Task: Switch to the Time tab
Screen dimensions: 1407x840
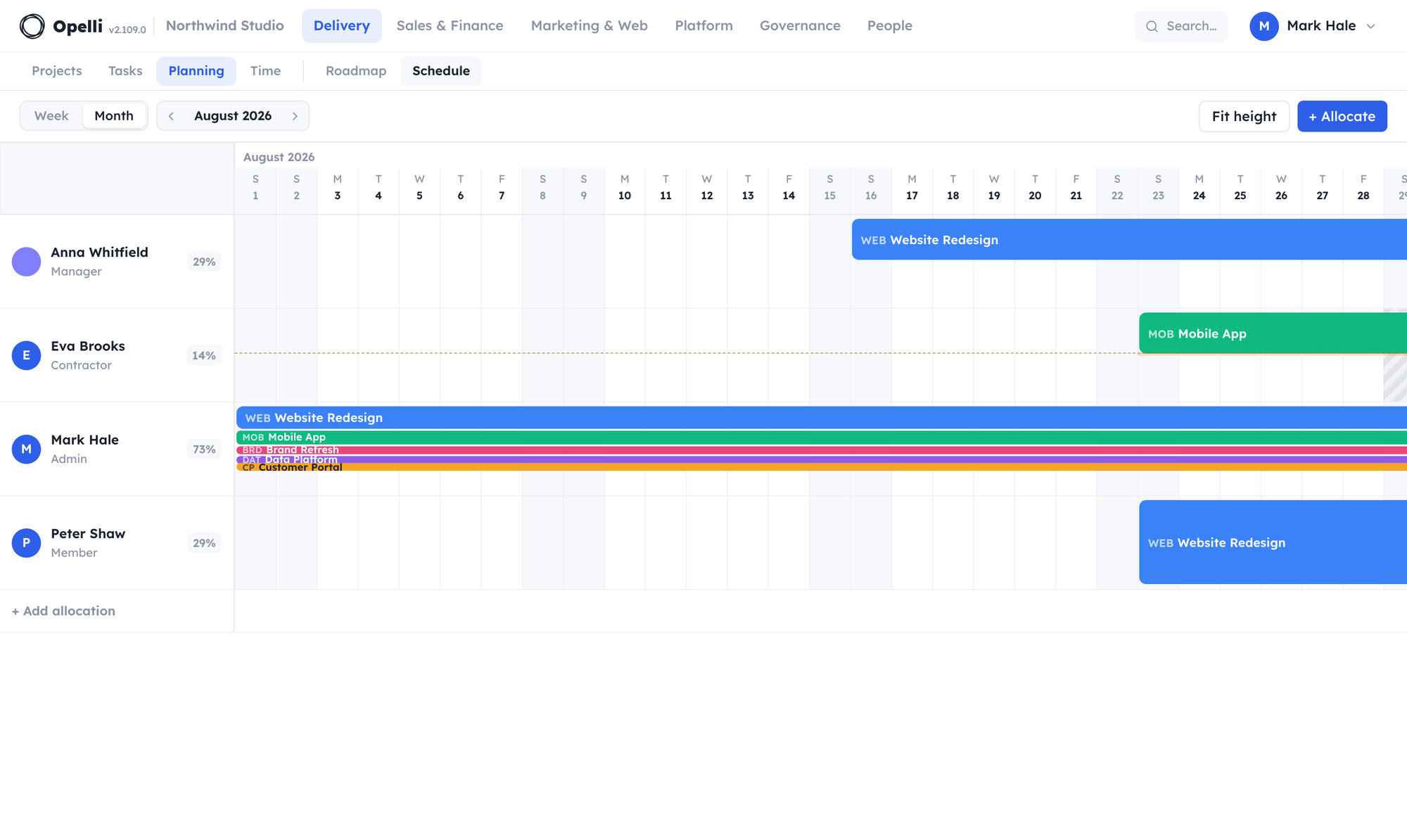Action: pyautogui.click(x=265, y=71)
